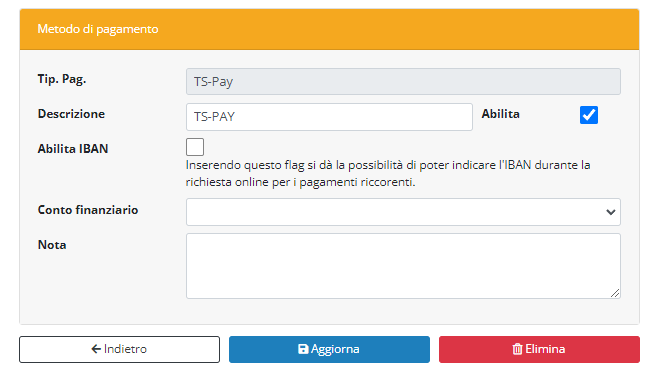Screen dimensions: 649x389
Task: Open the Conto finanziario dropdown
Action: [x=403, y=212]
